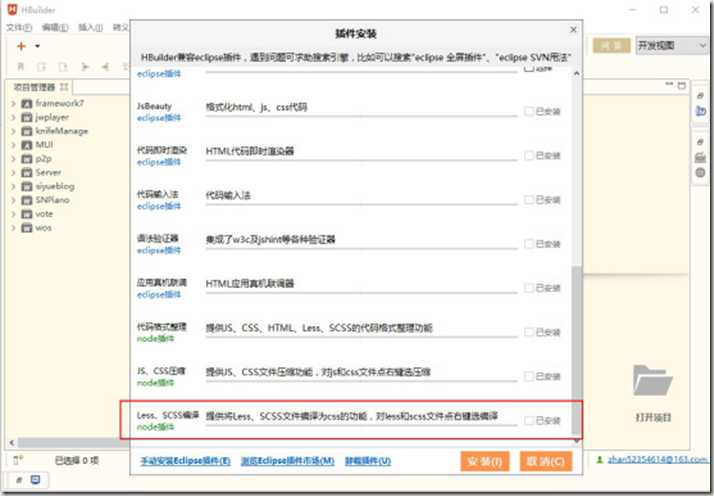714x496 pixels.
Task: Expand the jwplayer tree node
Action: [x=13, y=118]
